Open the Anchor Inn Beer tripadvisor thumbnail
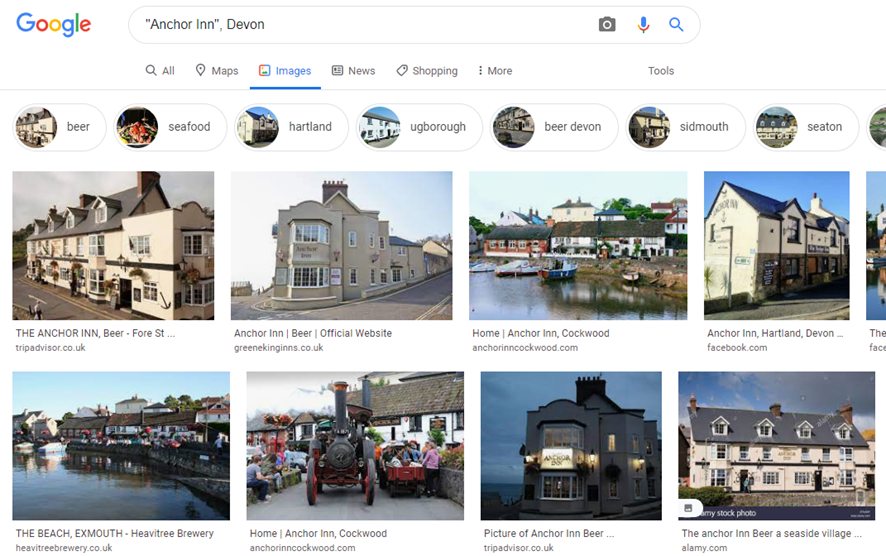Image resolution: width=886 pixels, height=556 pixels. pos(113,245)
